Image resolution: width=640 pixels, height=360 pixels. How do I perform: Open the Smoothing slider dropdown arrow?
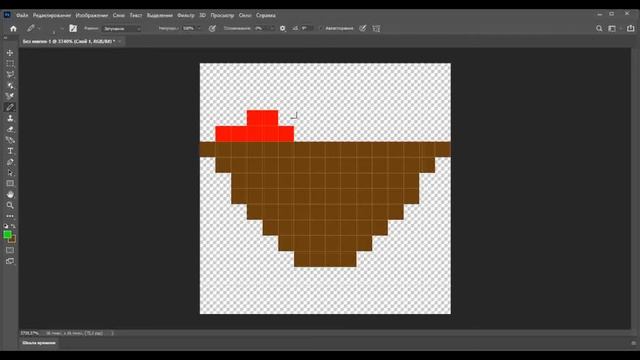(272, 29)
